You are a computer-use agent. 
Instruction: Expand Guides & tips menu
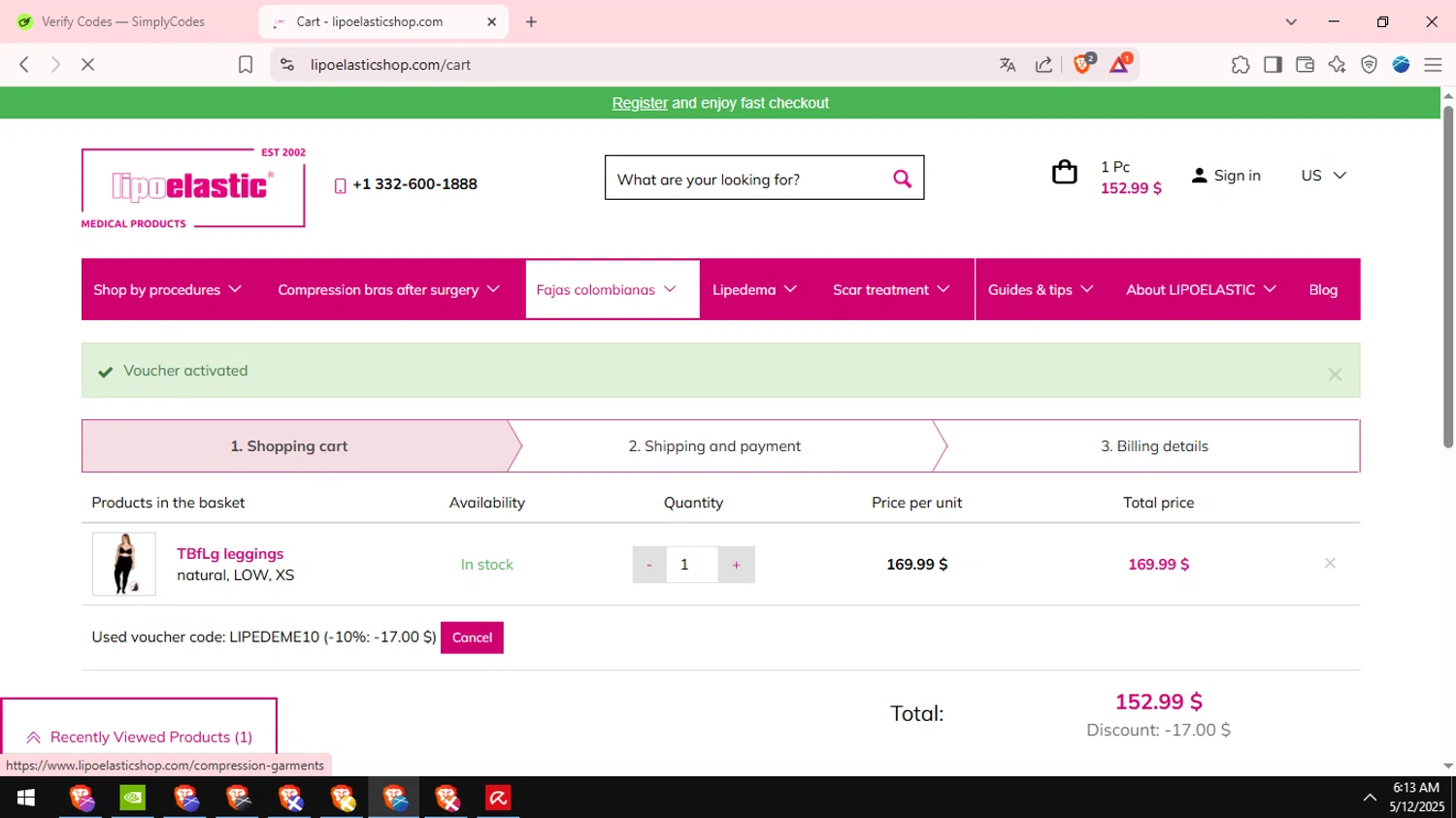1041,289
